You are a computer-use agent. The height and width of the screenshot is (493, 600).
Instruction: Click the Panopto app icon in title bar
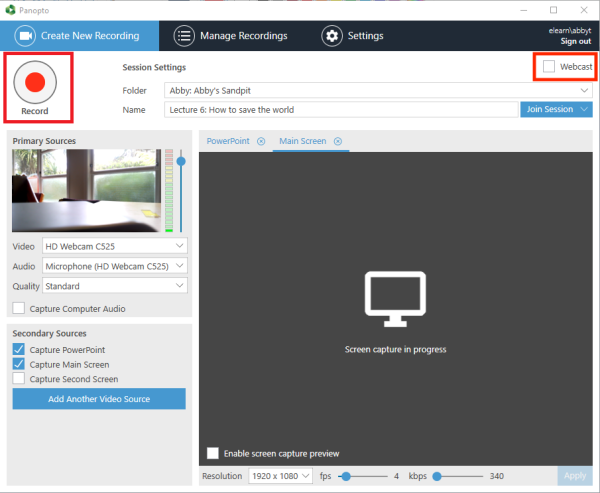pyautogui.click(x=10, y=8)
